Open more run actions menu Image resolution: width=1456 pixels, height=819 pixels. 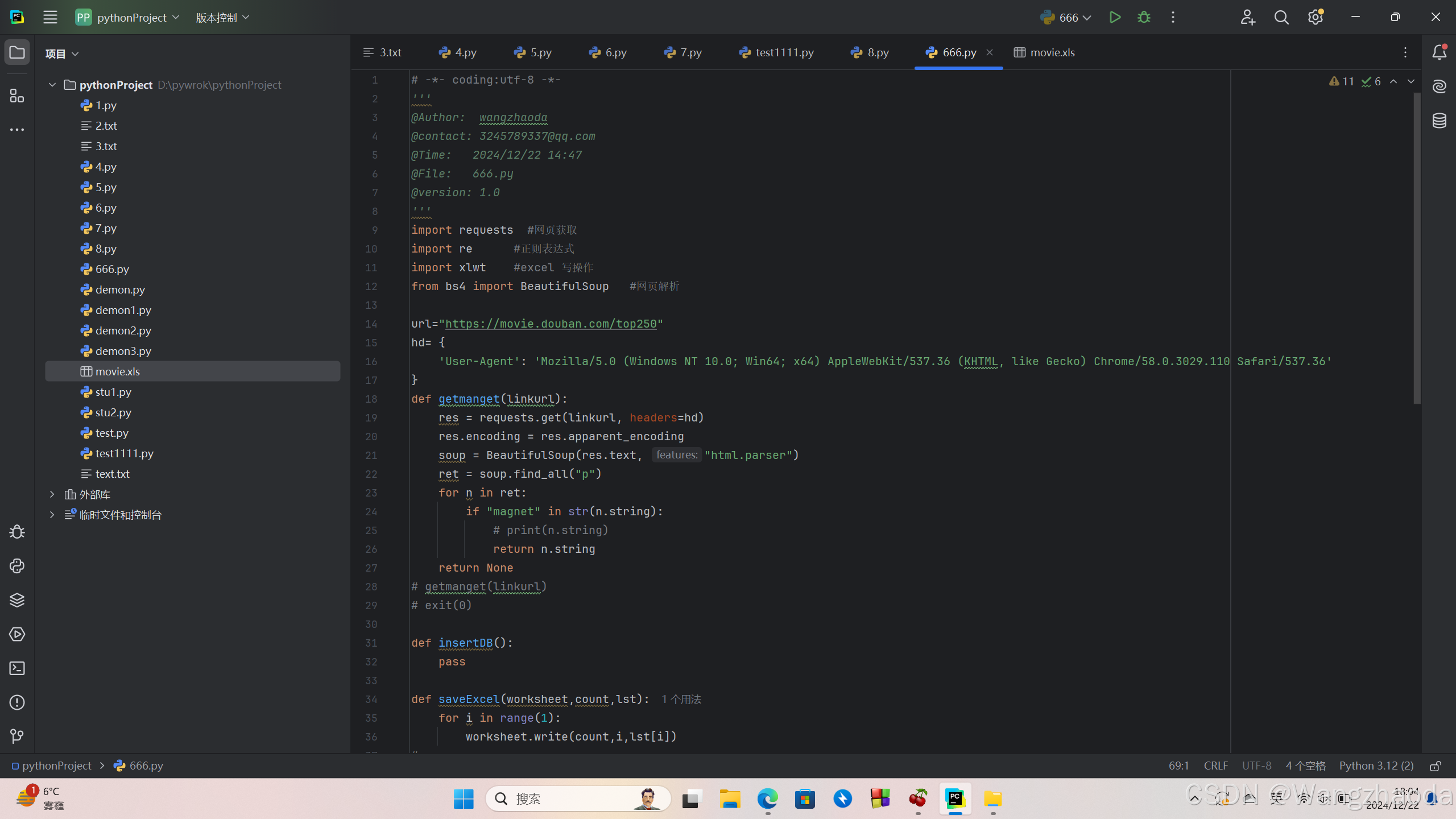point(1173,17)
